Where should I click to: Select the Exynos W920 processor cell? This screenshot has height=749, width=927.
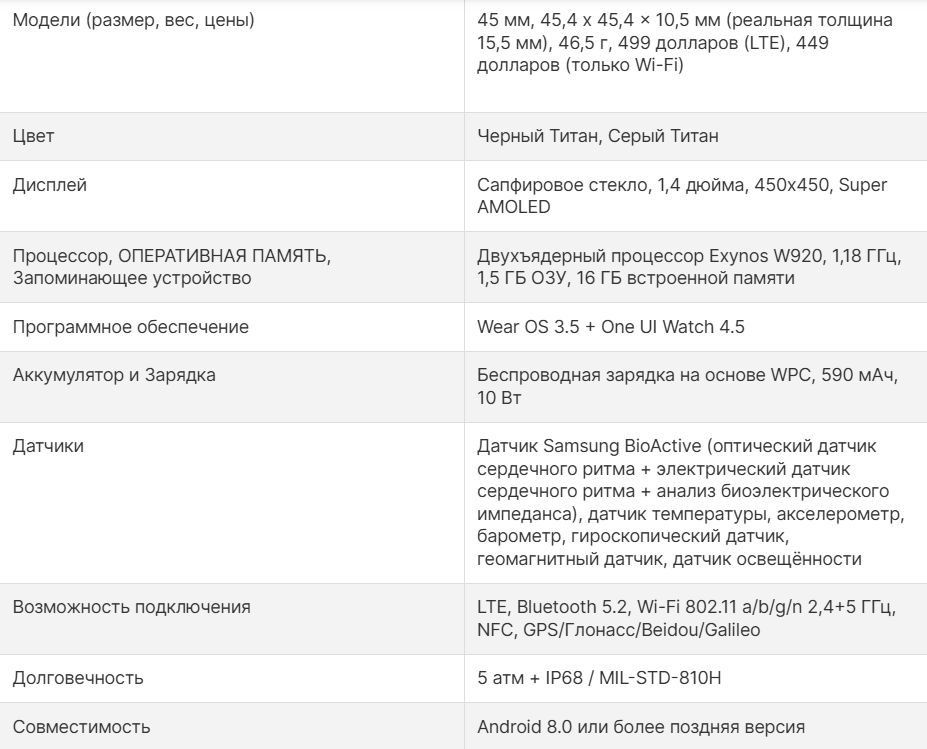pos(689,267)
